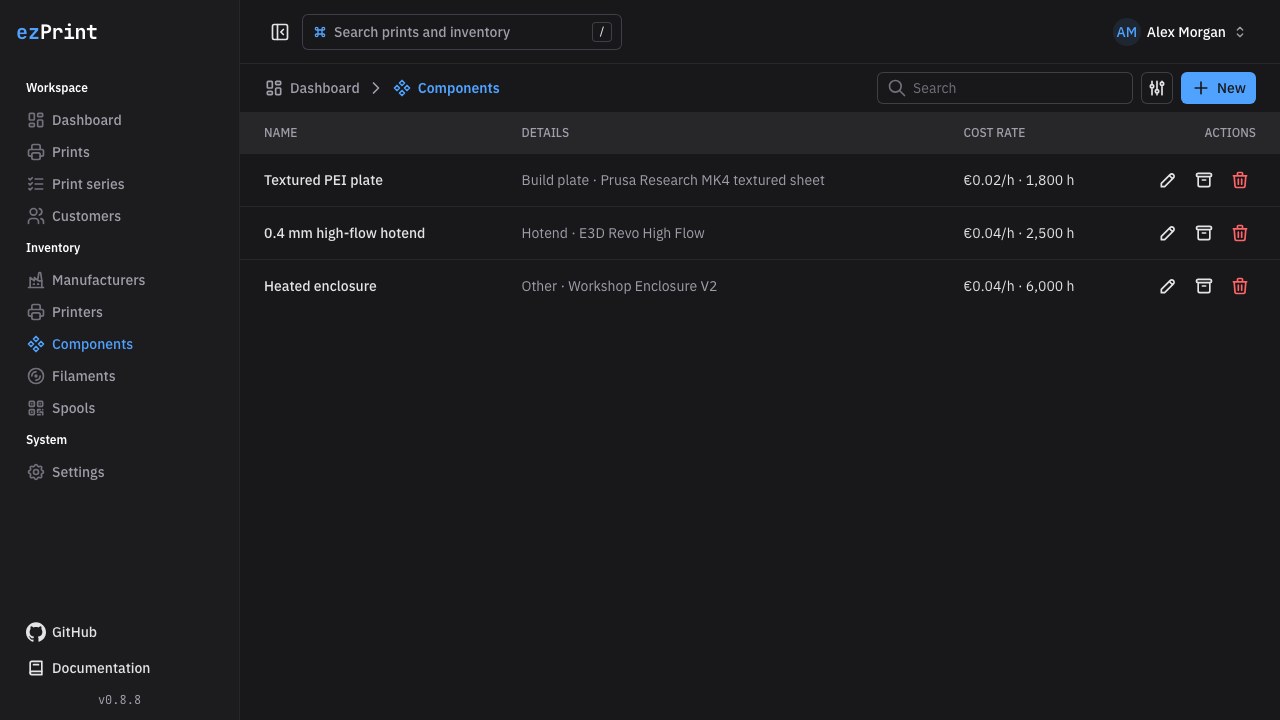The height and width of the screenshot is (720, 1280).
Task: Click the NAME column header
Action: click(280, 133)
